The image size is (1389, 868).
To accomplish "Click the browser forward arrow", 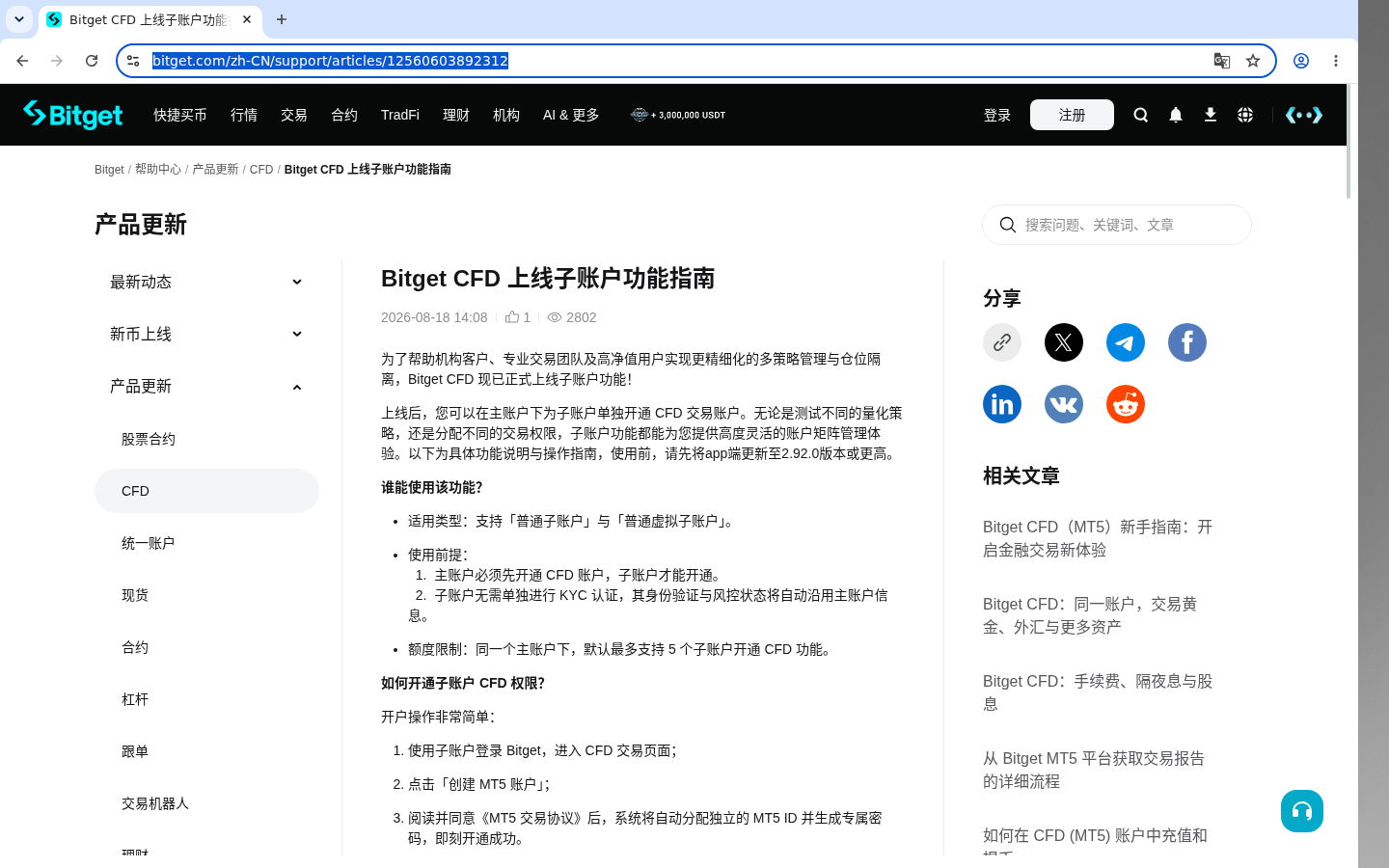I will click(57, 61).
